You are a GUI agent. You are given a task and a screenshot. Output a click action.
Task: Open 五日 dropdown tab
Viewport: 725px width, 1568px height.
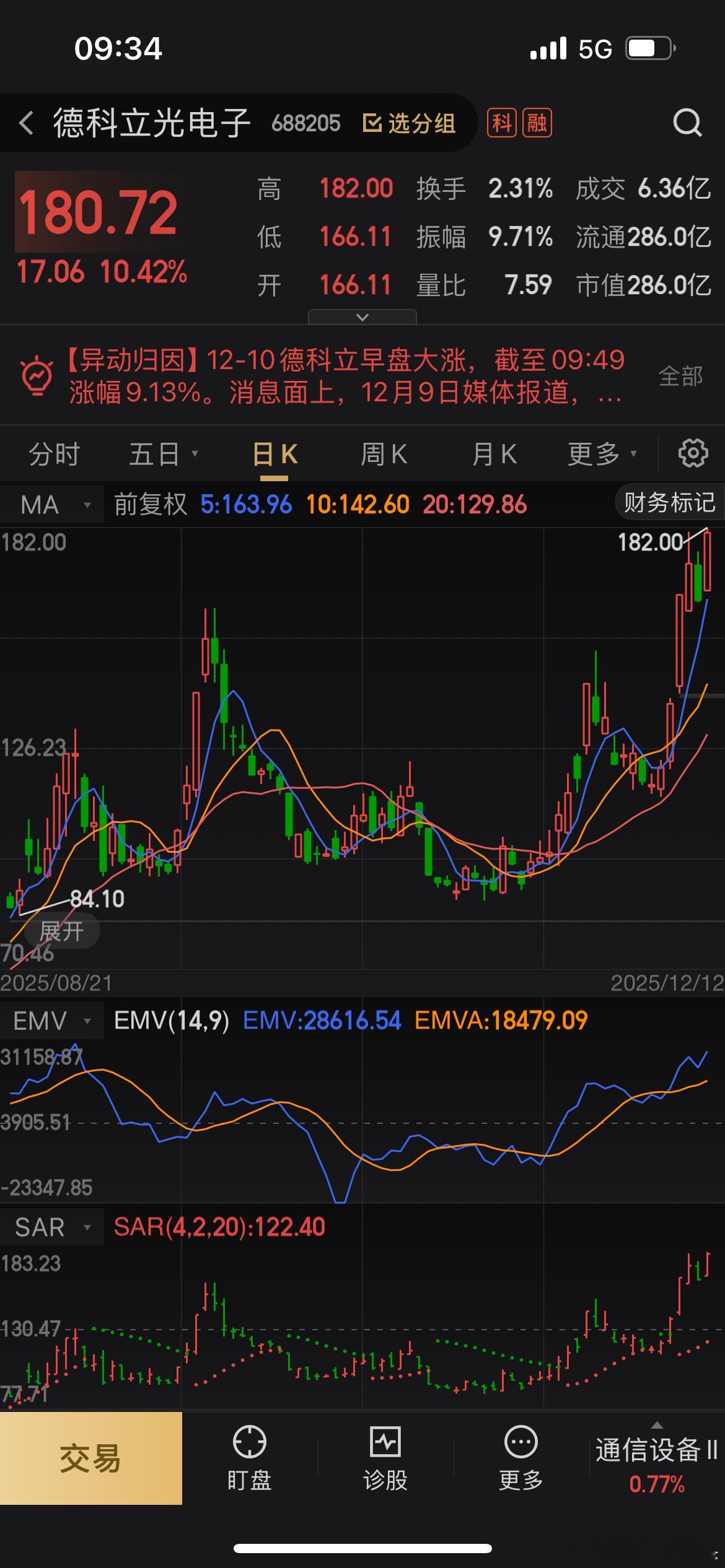164,454
